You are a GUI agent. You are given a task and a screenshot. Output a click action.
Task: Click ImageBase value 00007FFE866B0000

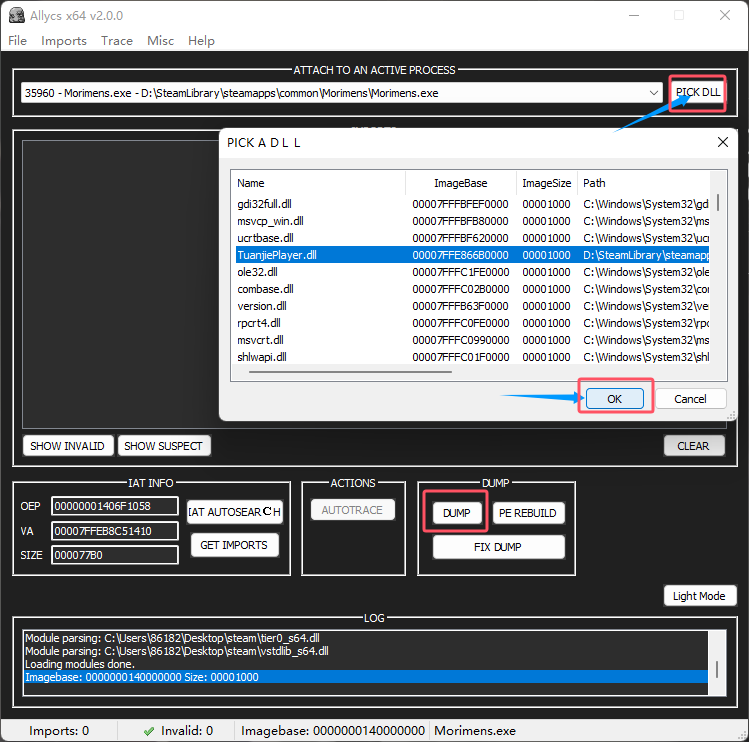click(x=460, y=255)
